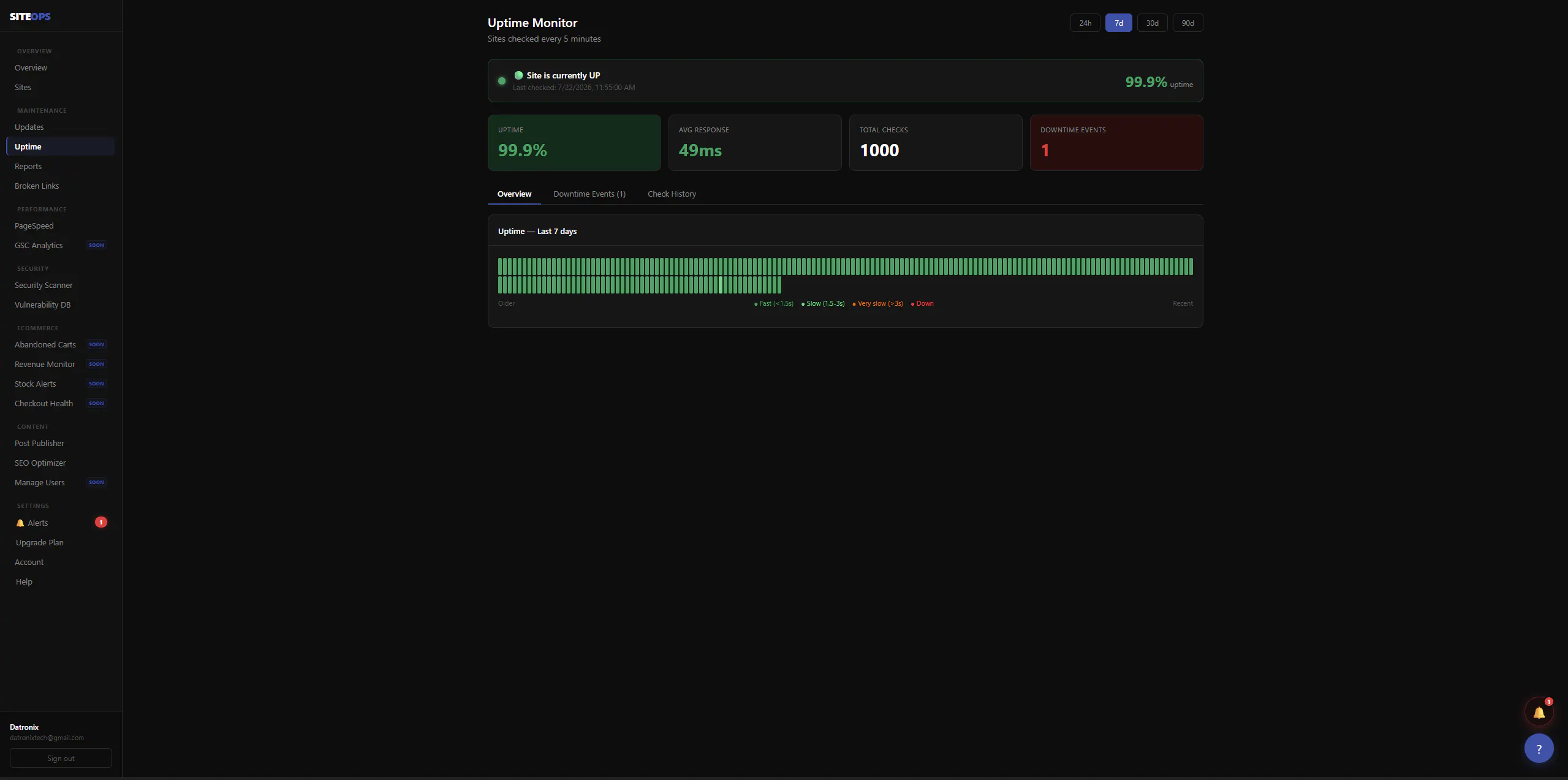Click the 'Site is currently UP' status text

563,75
